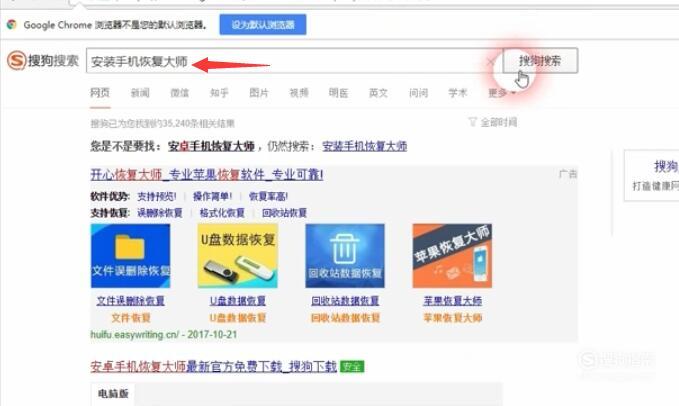Open the 明医 tab
Viewport: 679px width, 406px height.
click(339, 93)
